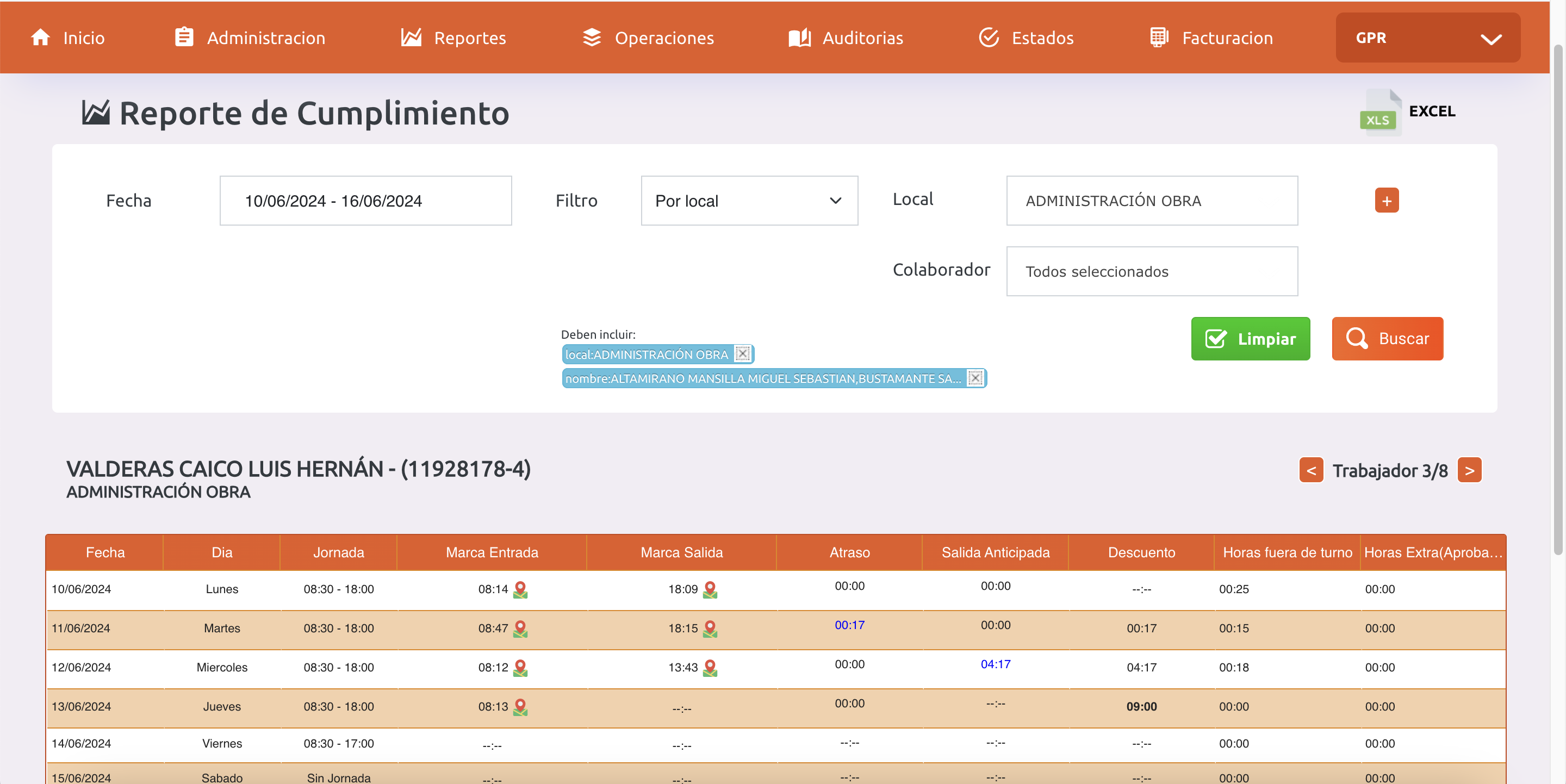Image resolution: width=1566 pixels, height=784 pixels.
Task: Click the Atraso column header
Action: (849, 552)
